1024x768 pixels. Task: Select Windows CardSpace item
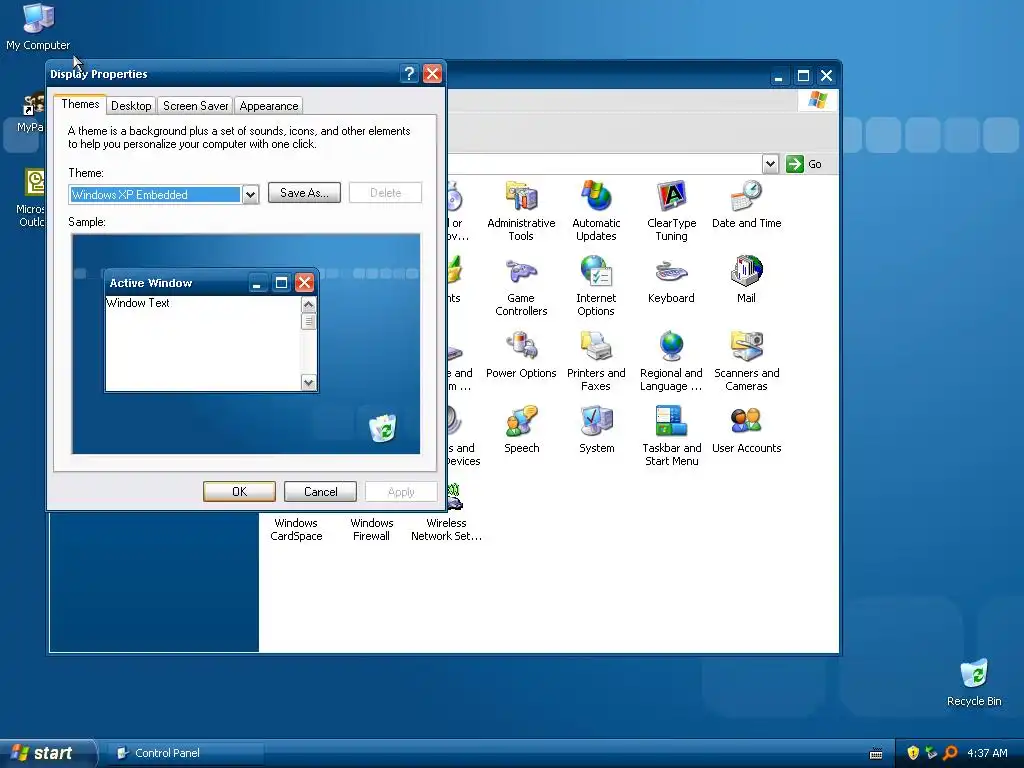pos(296,529)
